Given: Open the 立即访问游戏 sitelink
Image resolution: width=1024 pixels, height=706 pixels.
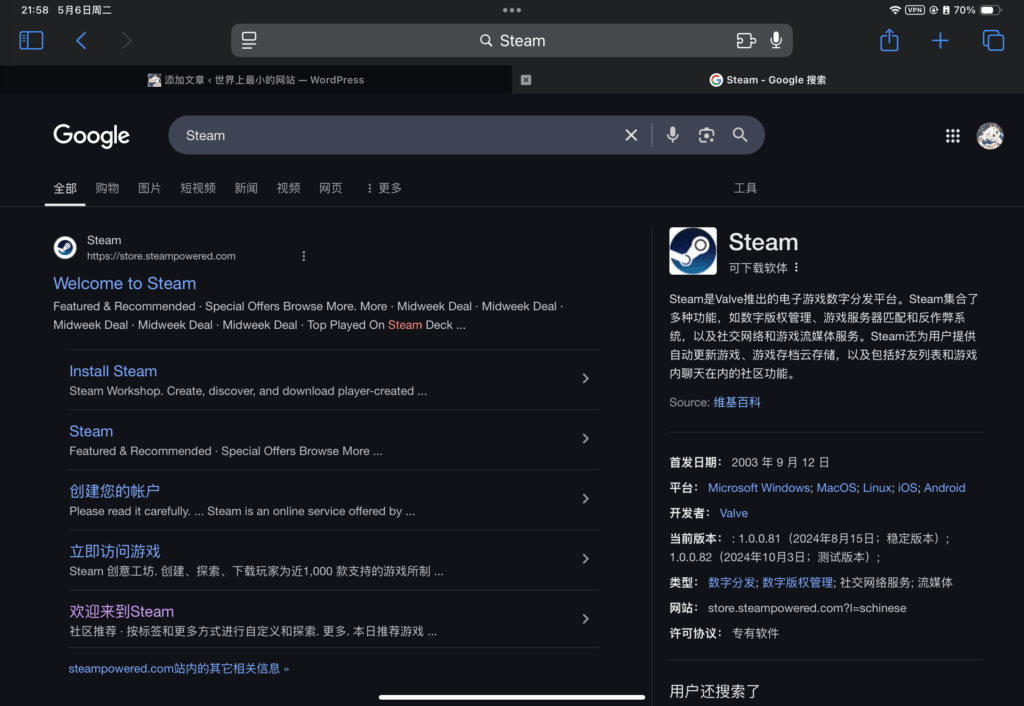Looking at the screenshot, I should click(114, 551).
